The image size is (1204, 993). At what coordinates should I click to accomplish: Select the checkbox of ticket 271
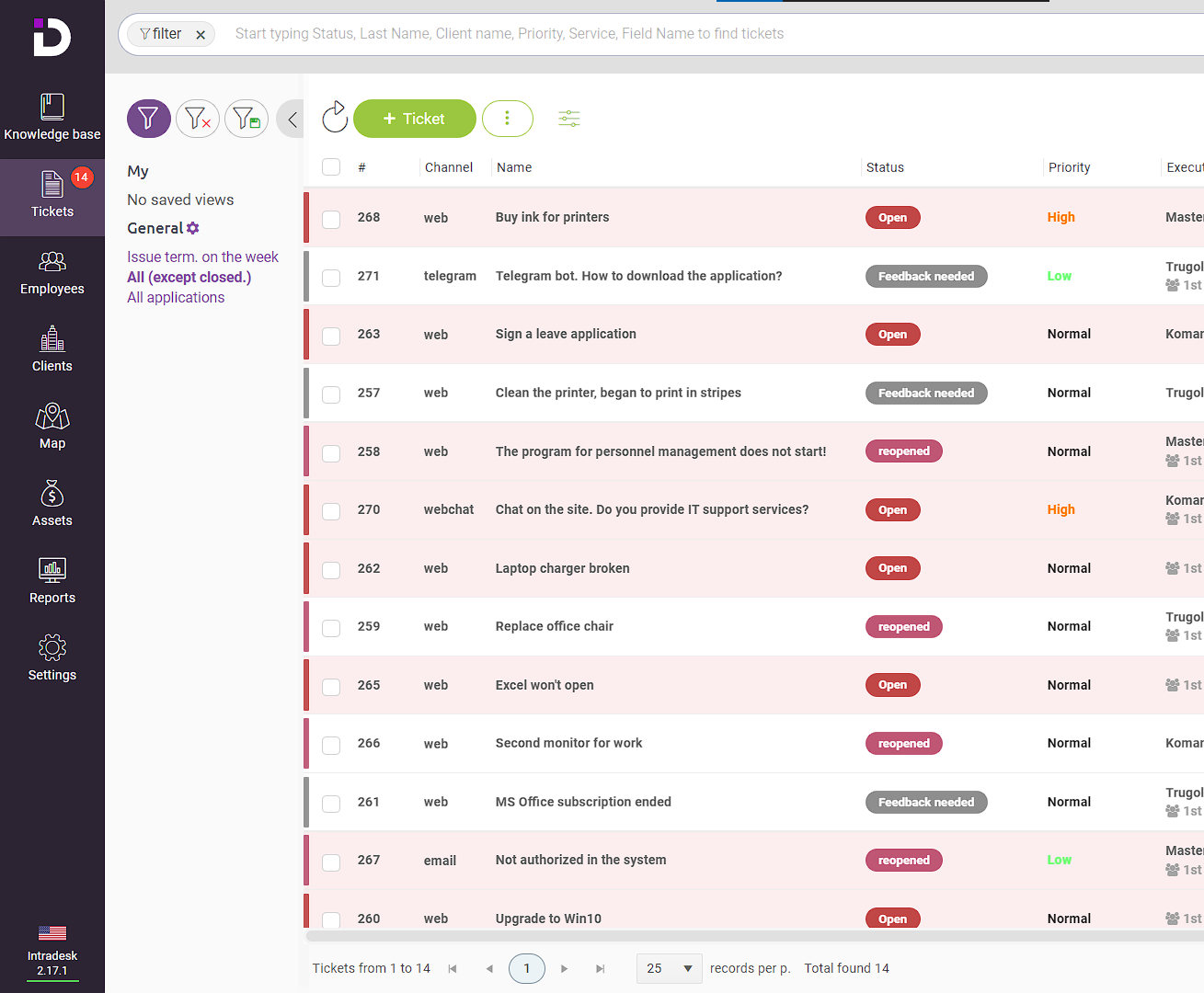tap(331, 278)
